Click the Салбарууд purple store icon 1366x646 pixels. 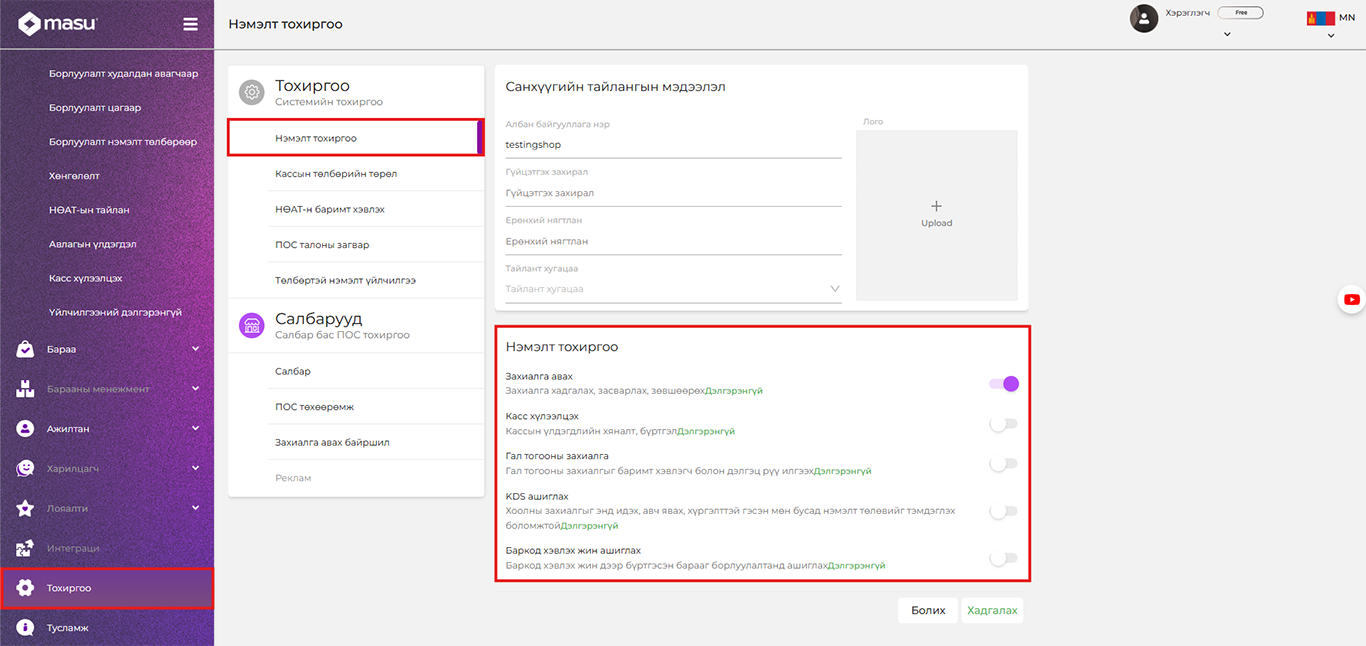point(252,325)
